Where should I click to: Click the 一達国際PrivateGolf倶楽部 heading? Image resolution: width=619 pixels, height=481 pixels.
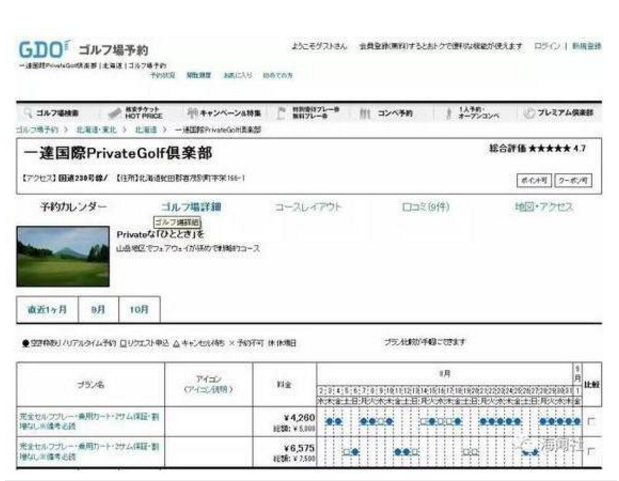coord(118,153)
